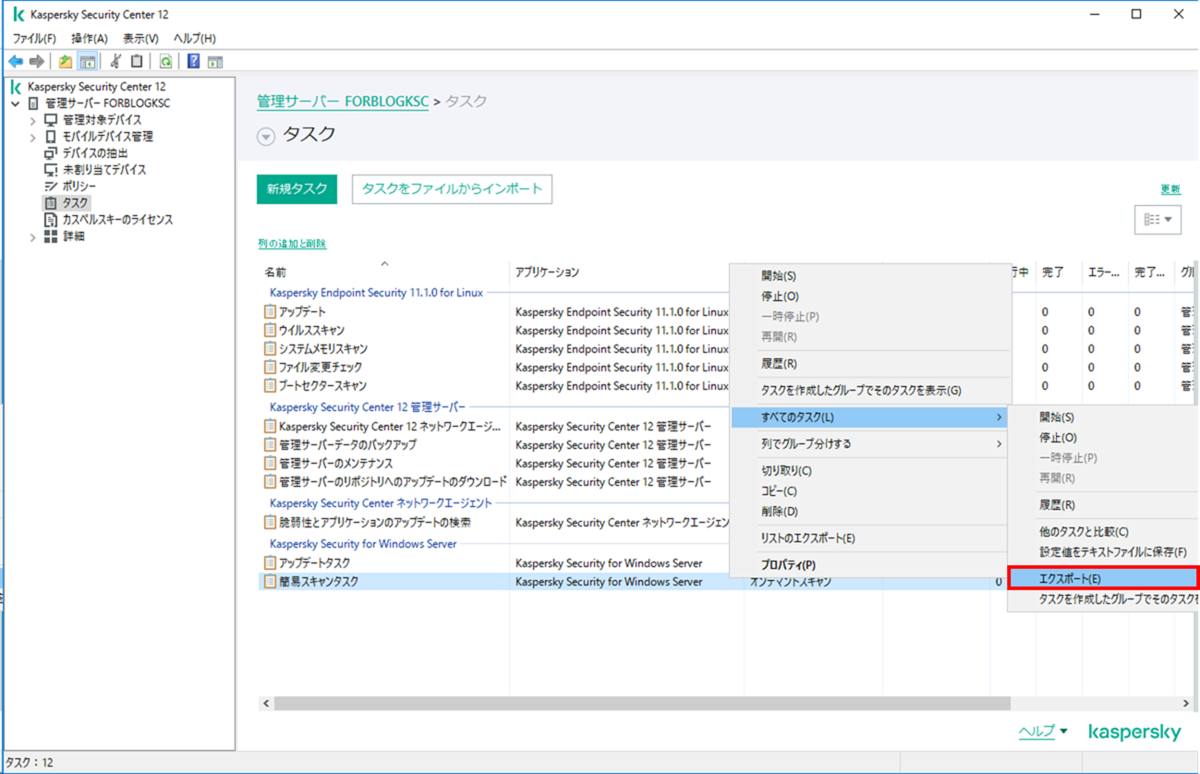
Task: Select タスク node in the console tree
Action: pyautogui.click(x=75, y=203)
